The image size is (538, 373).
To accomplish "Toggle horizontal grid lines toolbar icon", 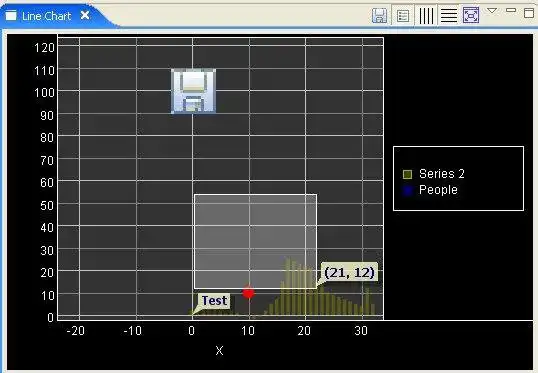I will coord(449,15).
